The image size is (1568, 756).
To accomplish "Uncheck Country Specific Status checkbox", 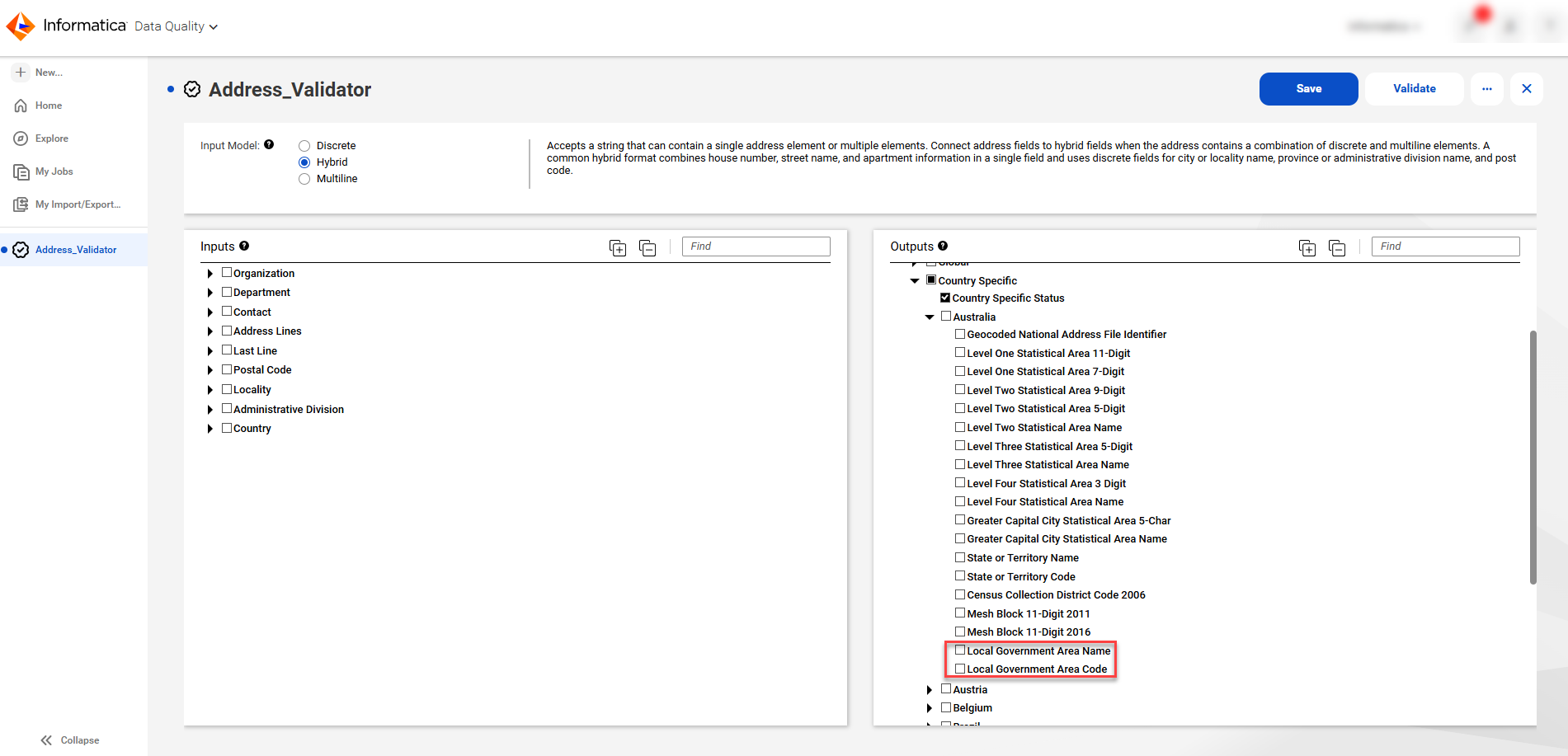I will coord(945,298).
